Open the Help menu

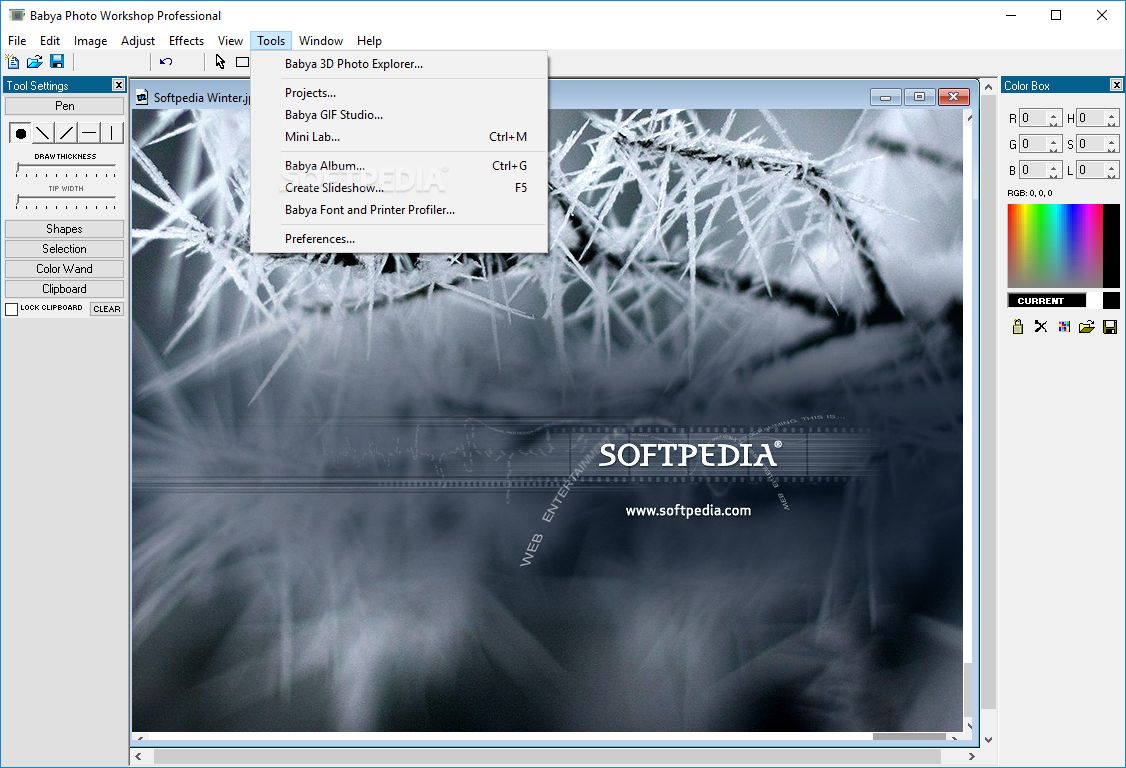click(x=369, y=41)
